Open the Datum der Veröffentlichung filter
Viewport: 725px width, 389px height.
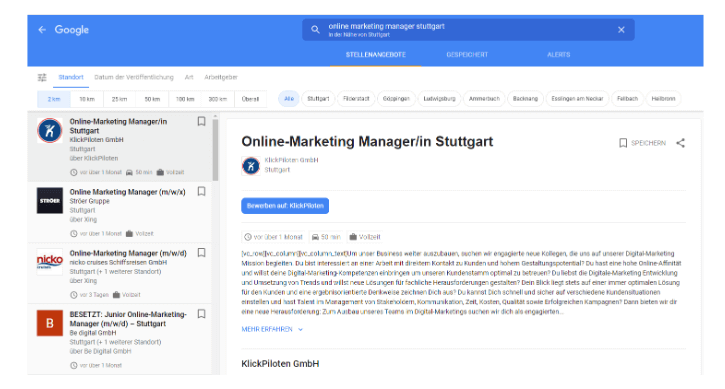coord(134,77)
